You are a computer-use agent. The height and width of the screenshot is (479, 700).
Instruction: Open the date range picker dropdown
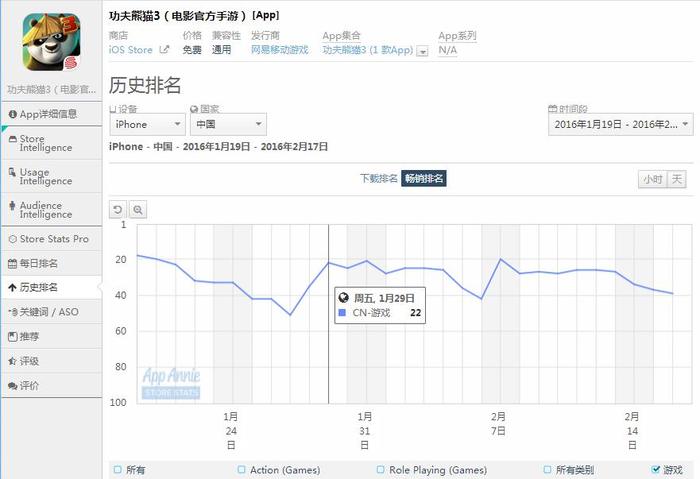[x=621, y=124]
